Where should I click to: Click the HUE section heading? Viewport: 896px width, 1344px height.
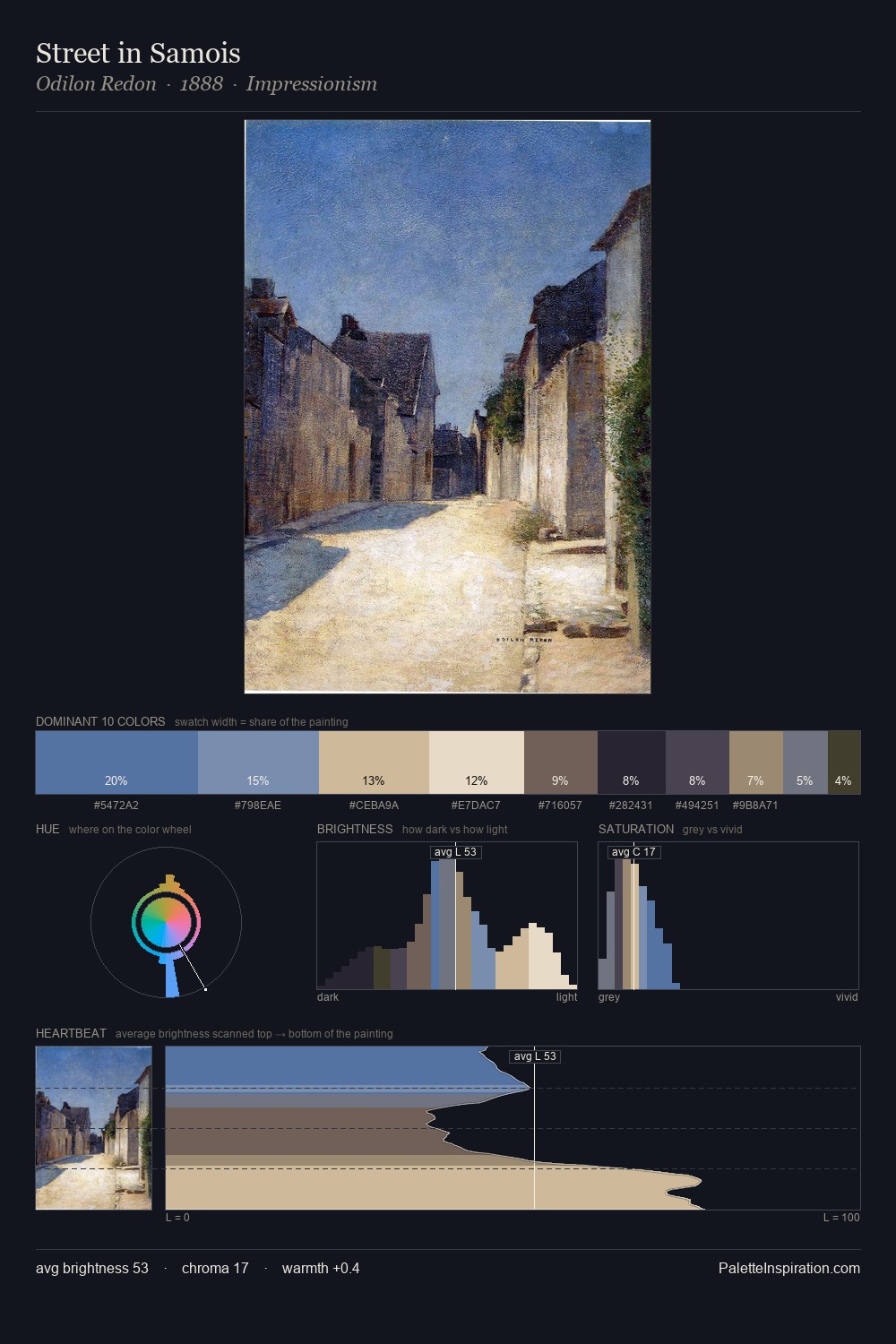[x=47, y=829]
